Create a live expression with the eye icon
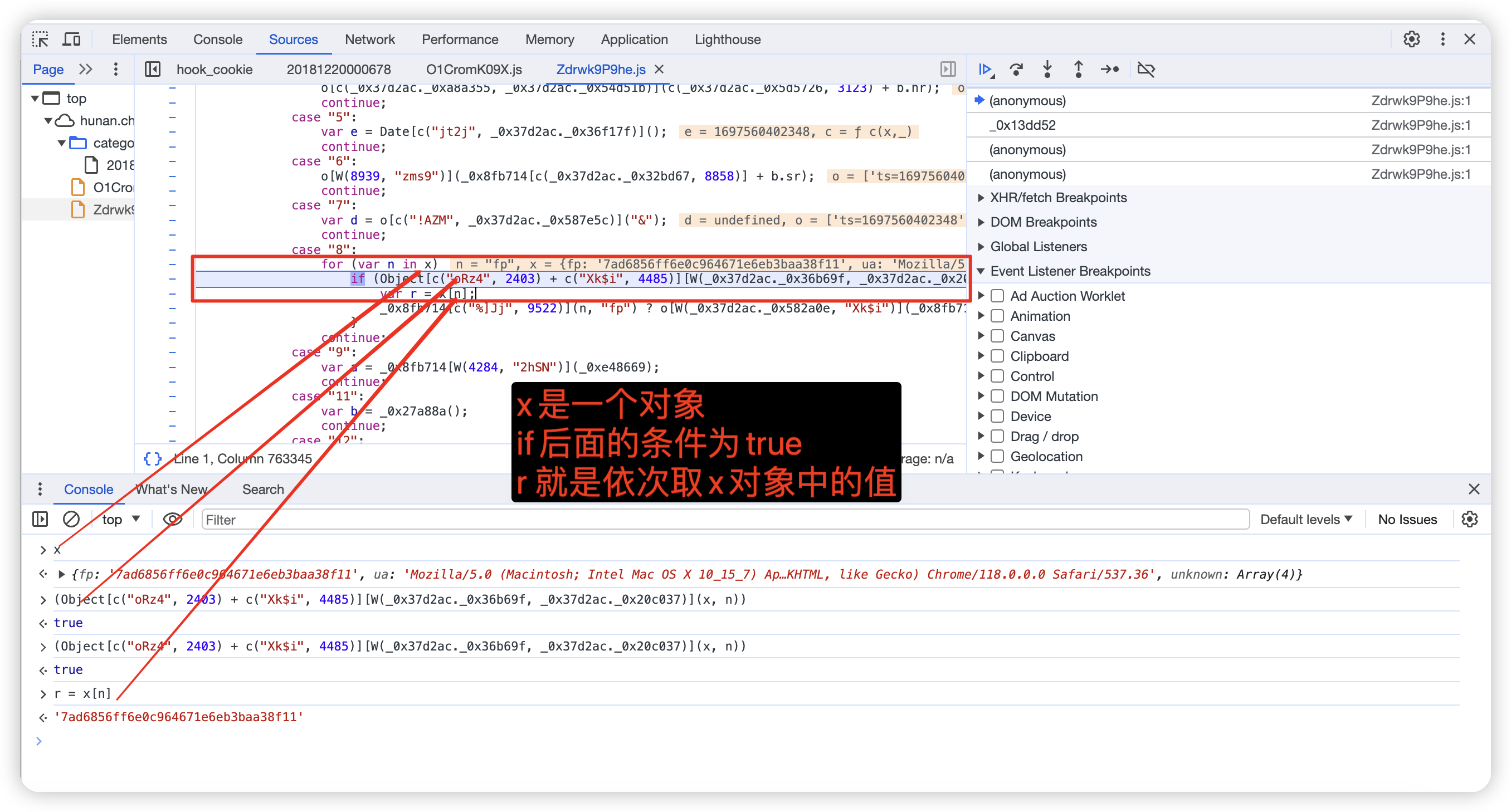Viewport: 1511px width, 812px height. pyautogui.click(x=173, y=520)
